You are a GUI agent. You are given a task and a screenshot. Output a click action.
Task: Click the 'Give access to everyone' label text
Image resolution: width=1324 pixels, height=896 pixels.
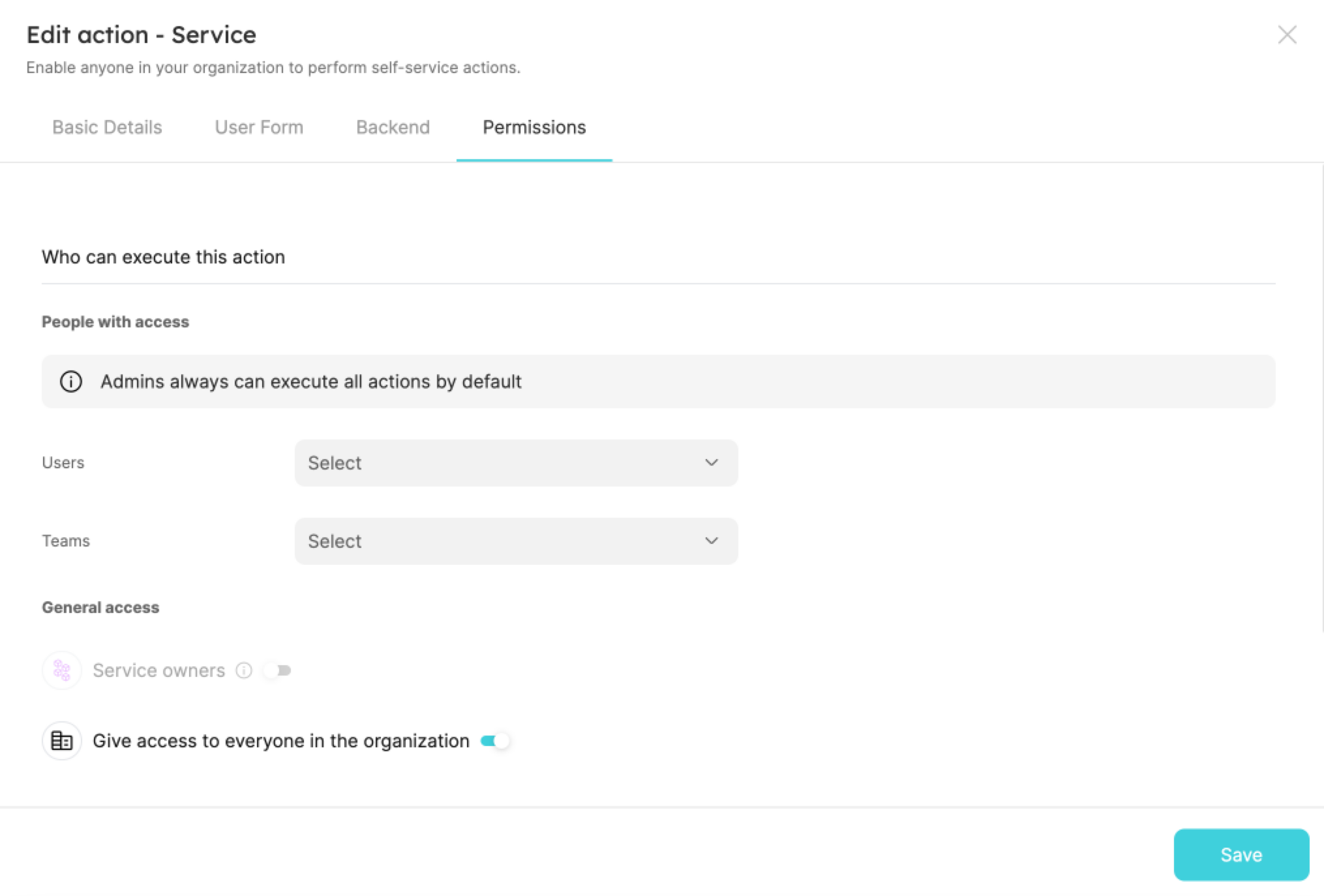tap(280, 741)
